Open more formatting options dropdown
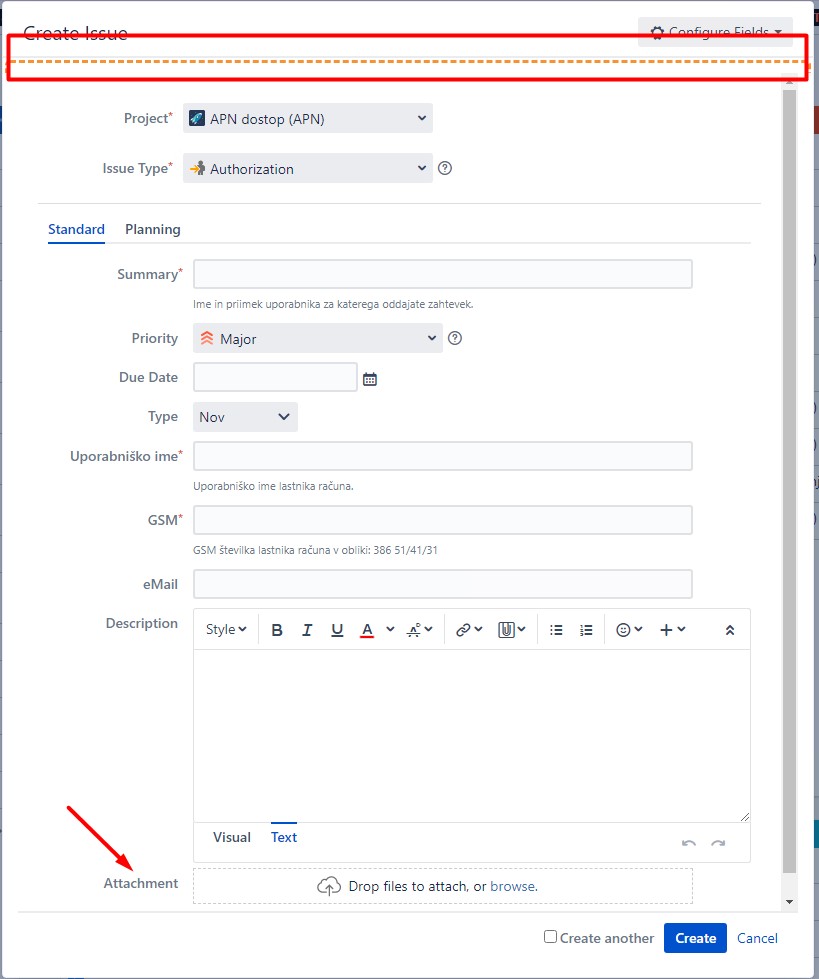This screenshot has width=819, height=979. click(419, 629)
